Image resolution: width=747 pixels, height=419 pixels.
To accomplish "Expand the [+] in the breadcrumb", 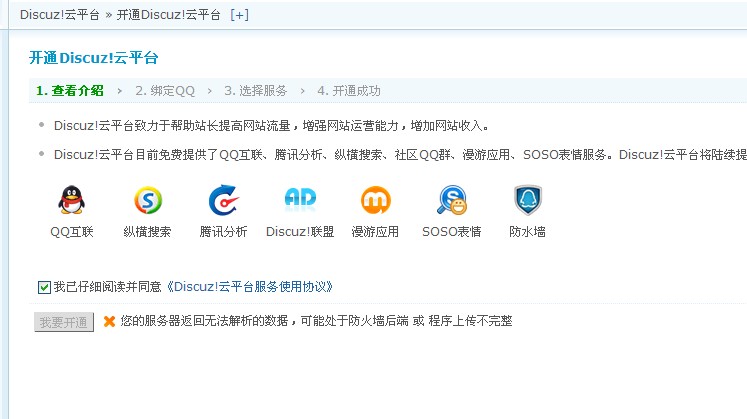I will 239,15.
